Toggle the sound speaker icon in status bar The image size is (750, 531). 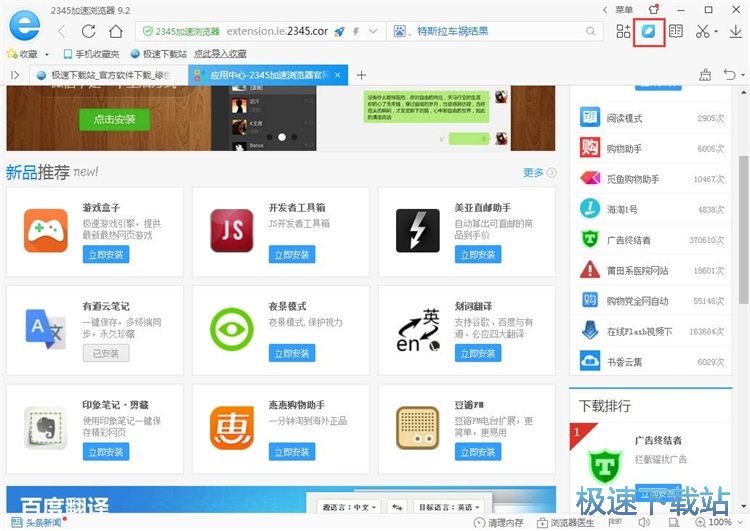click(x=644, y=522)
